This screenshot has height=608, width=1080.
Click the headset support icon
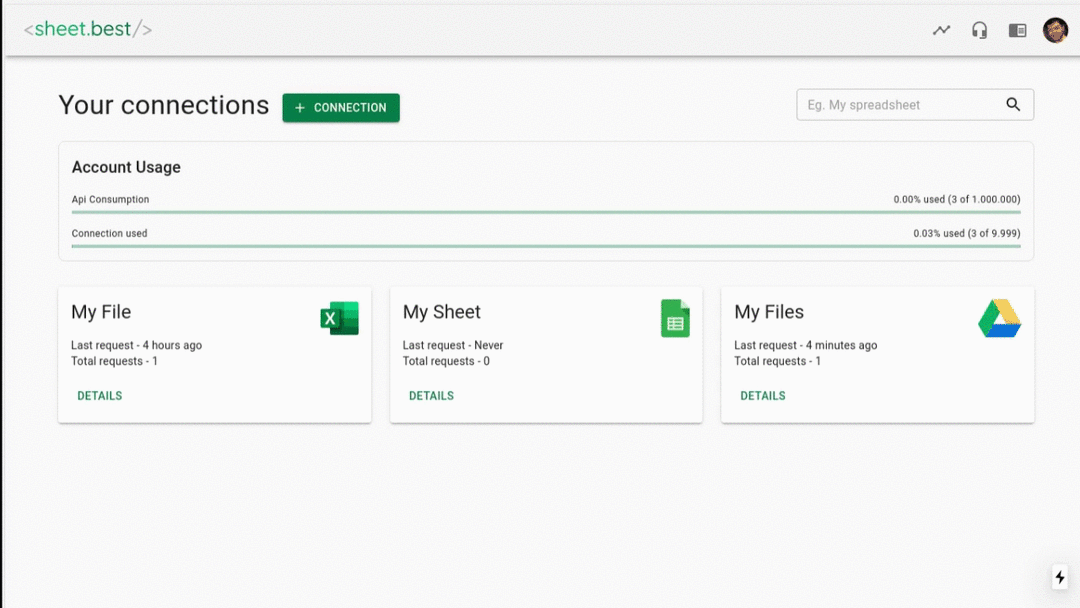(979, 30)
